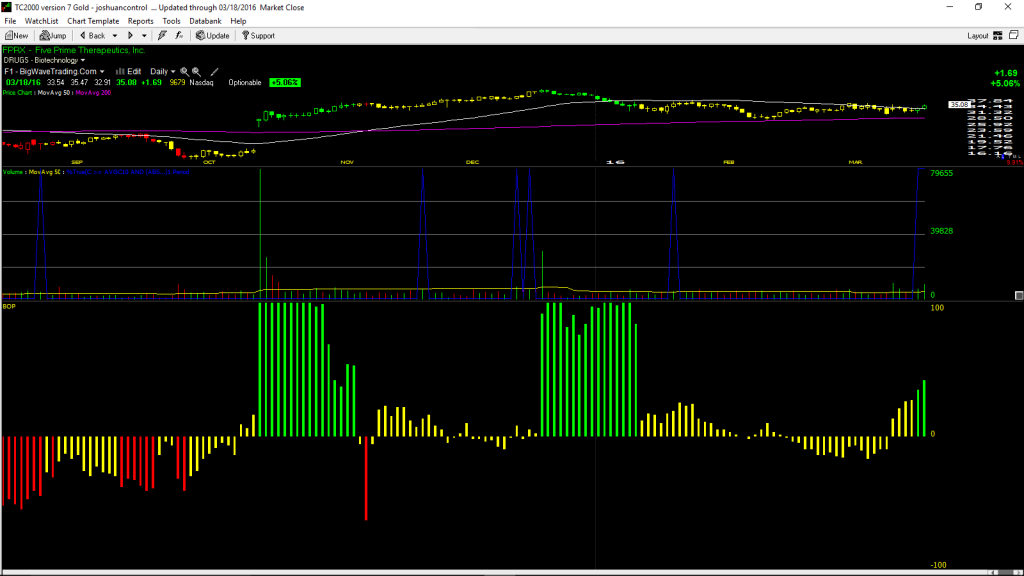Click the MovAvg 50 label

tap(55, 93)
